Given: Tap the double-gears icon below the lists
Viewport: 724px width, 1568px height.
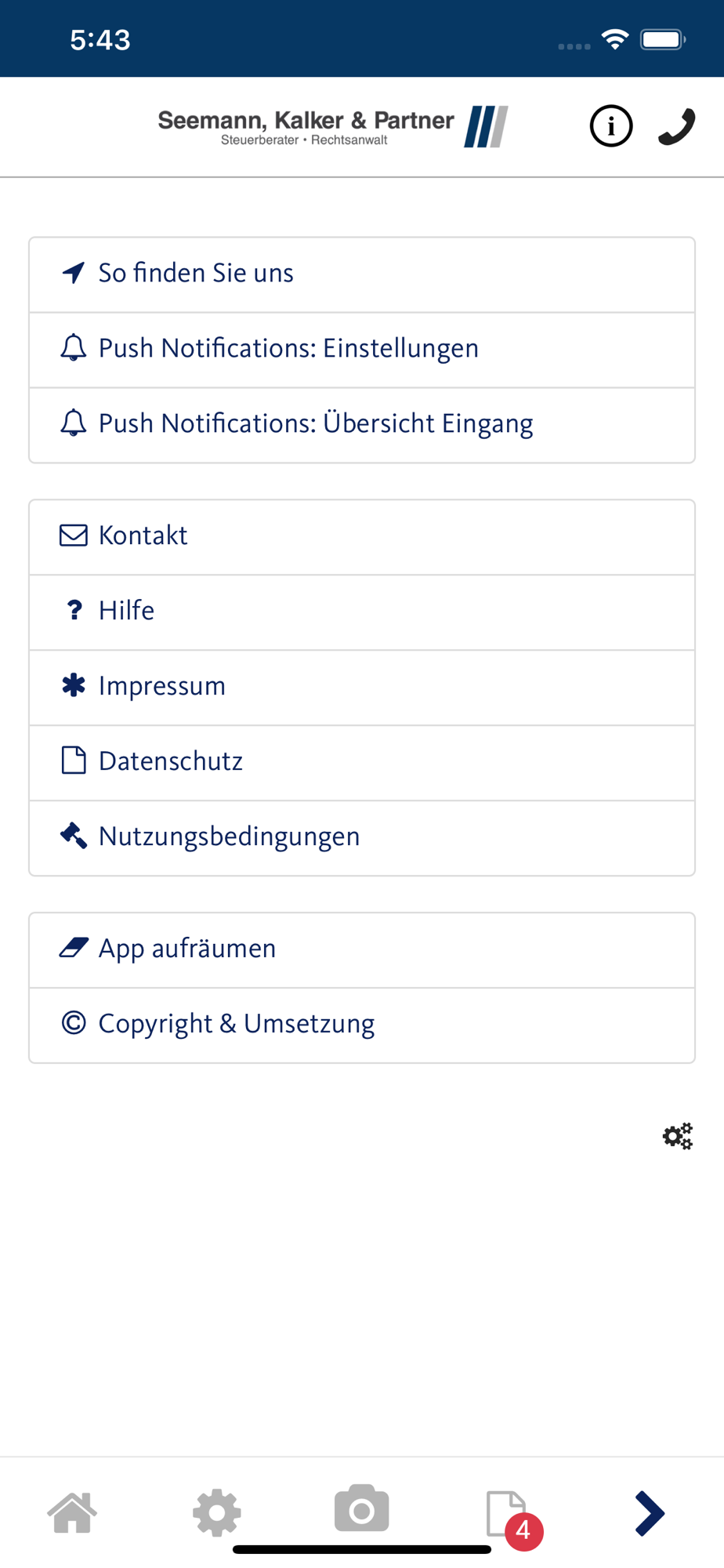Looking at the screenshot, I should tap(678, 1136).
